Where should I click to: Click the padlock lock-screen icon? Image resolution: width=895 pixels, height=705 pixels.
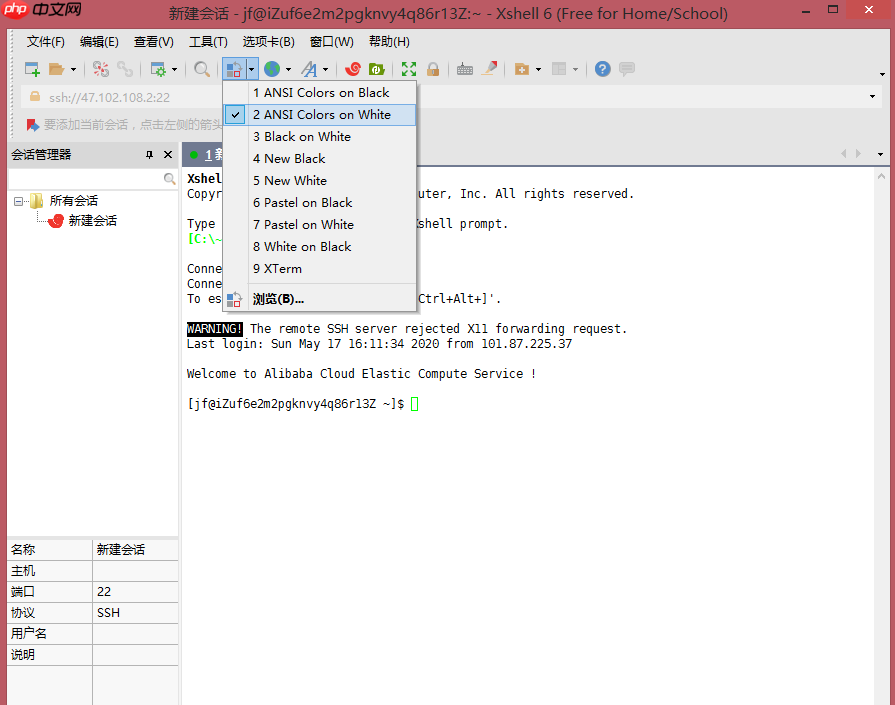(x=433, y=69)
